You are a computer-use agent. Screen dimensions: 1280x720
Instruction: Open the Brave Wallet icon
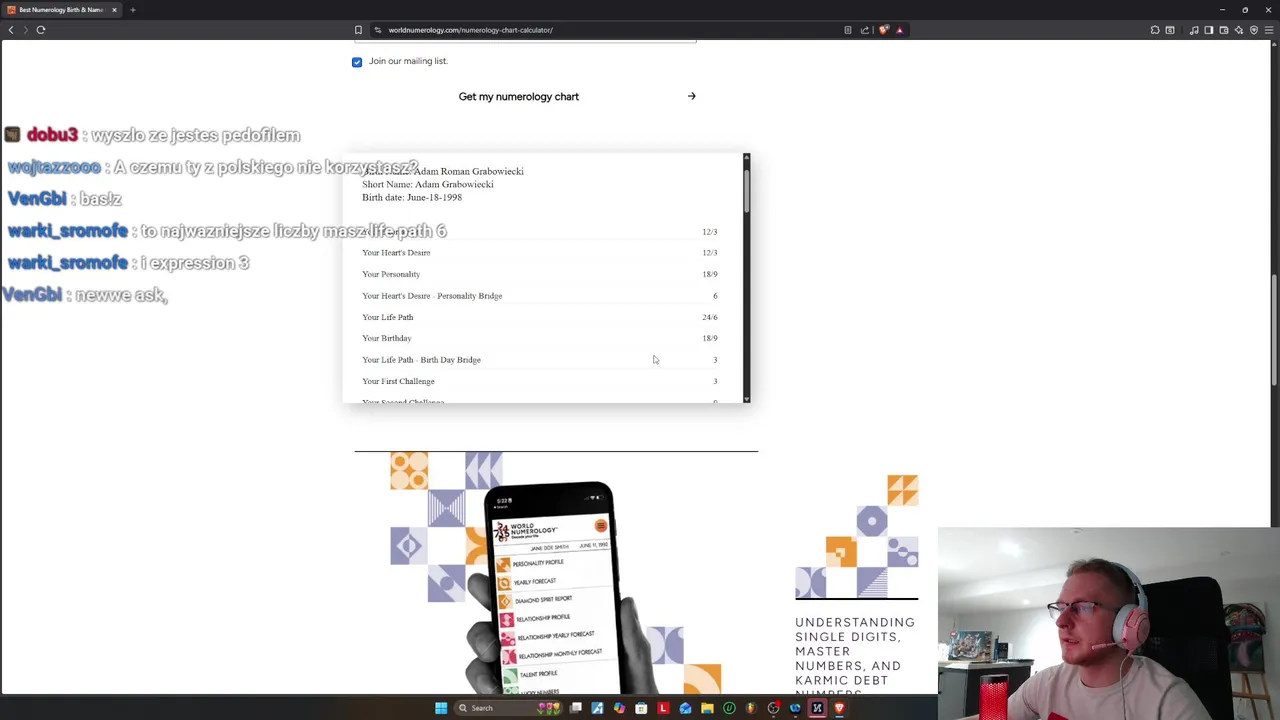[x=1224, y=30]
